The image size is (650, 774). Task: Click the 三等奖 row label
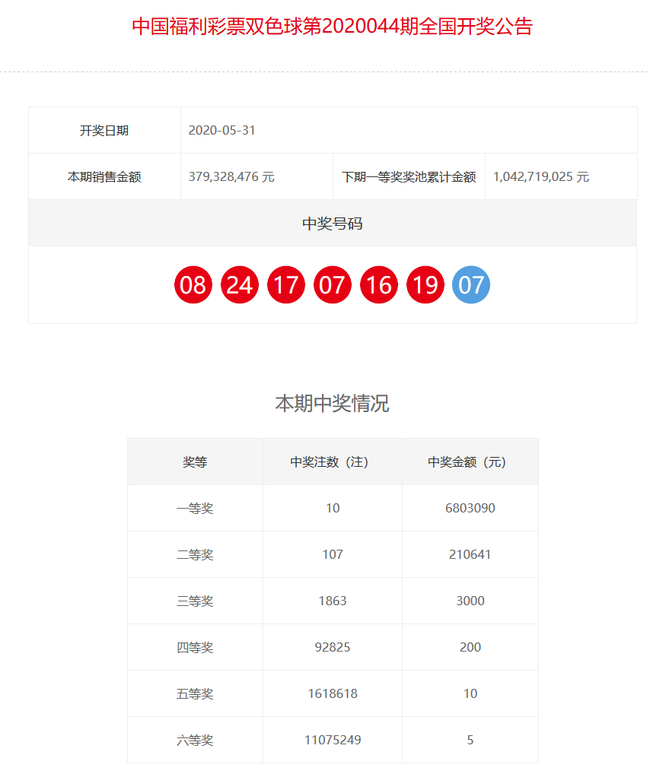(x=195, y=601)
